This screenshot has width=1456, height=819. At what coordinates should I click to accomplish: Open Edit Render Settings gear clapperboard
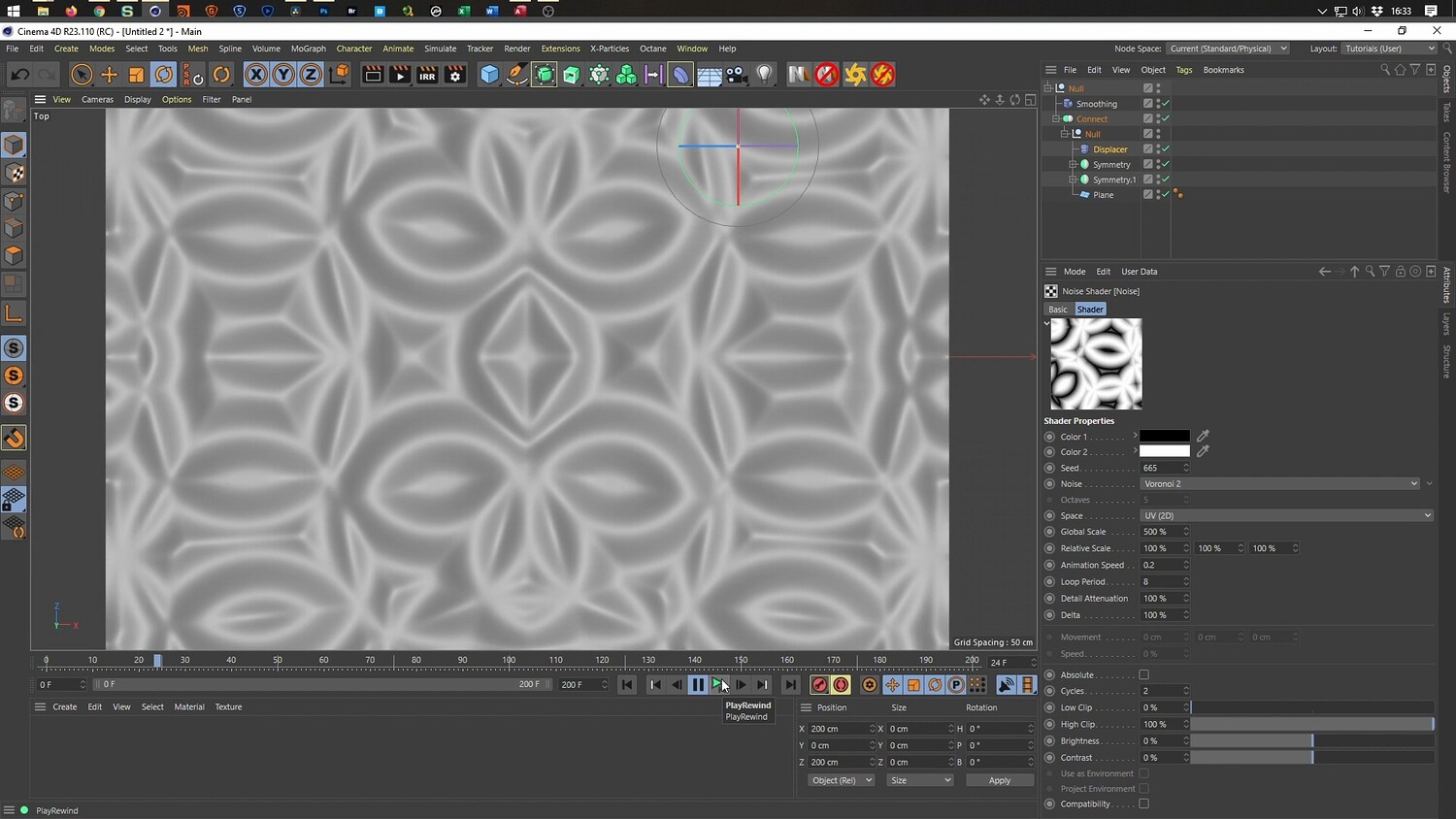click(x=454, y=75)
